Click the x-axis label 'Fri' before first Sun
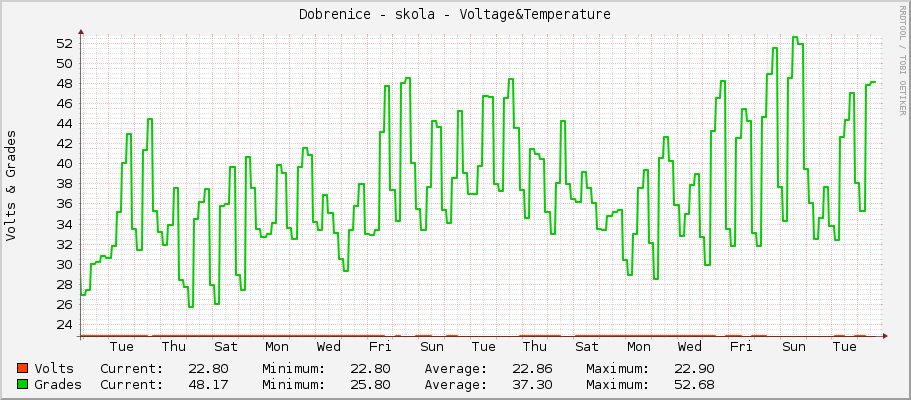Screen dimensions: 911x400 tap(380, 347)
